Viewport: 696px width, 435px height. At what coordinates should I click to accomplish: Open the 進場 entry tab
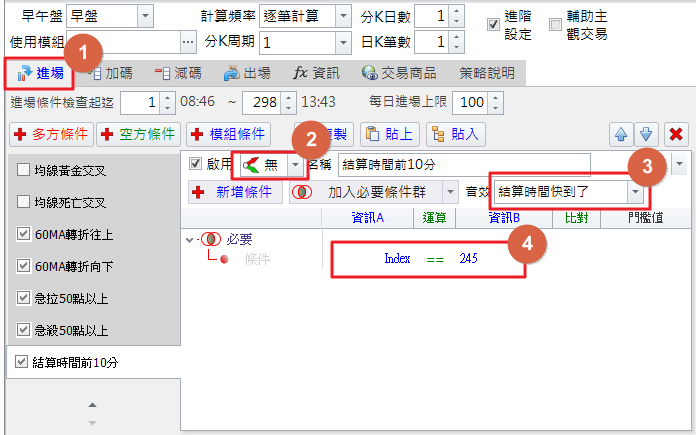point(40,73)
